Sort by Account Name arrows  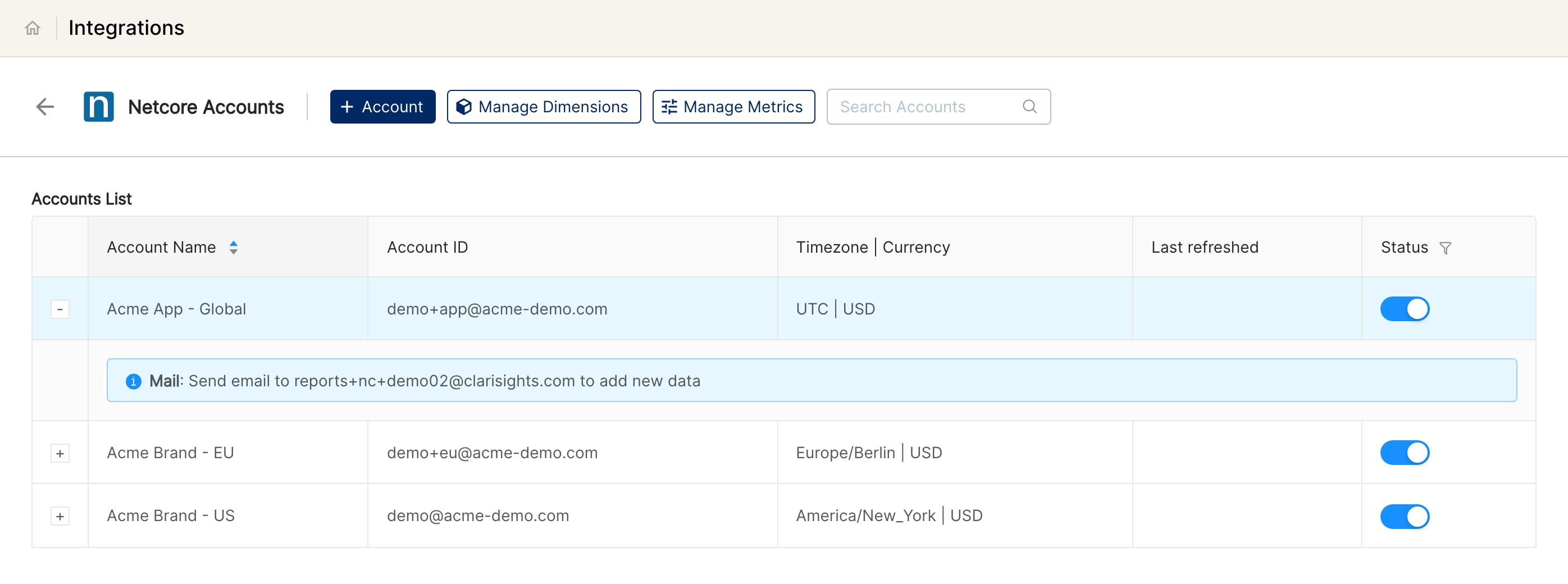tap(234, 248)
